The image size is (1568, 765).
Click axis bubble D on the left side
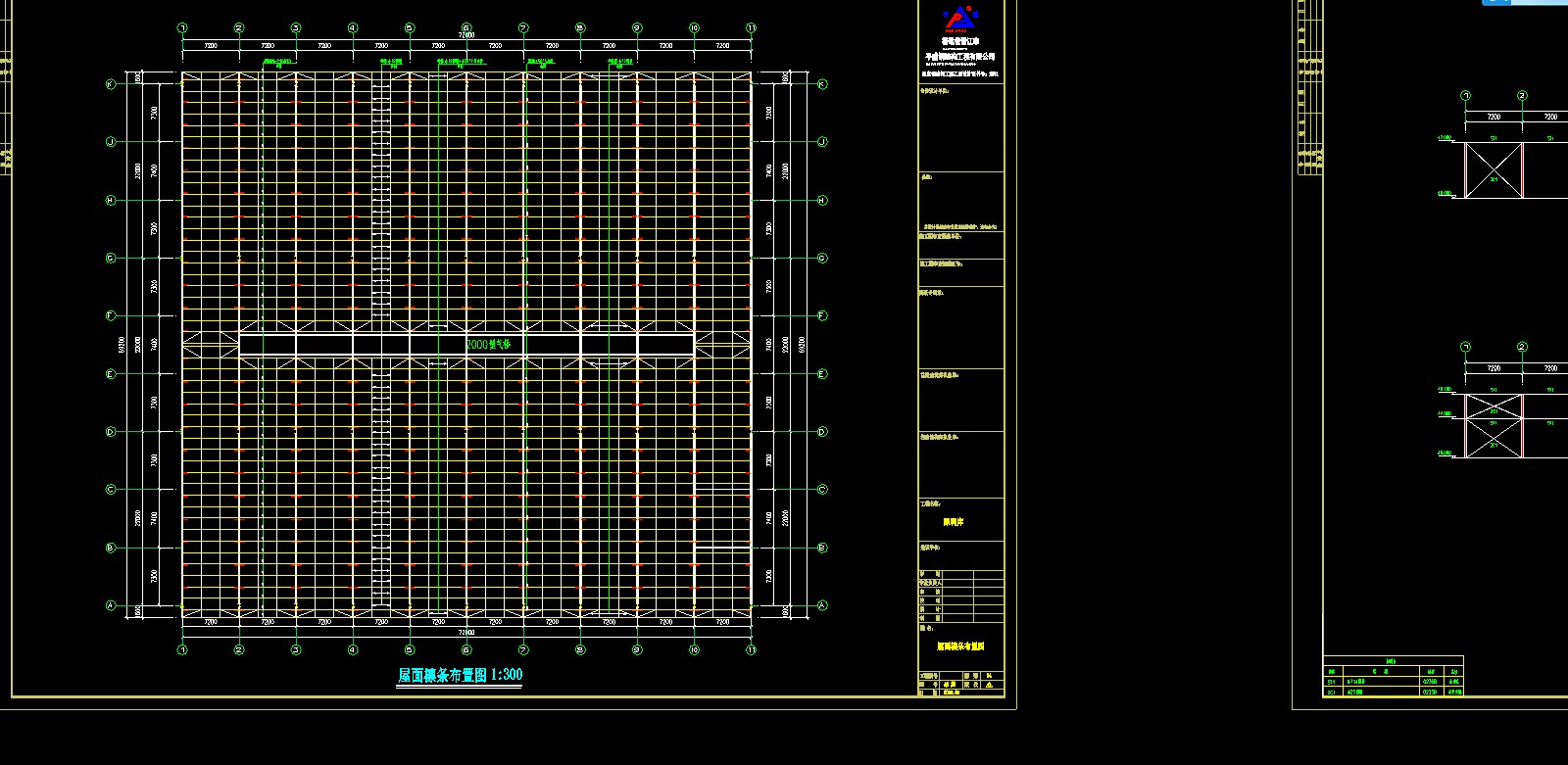pyautogui.click(x=111, y=432)
